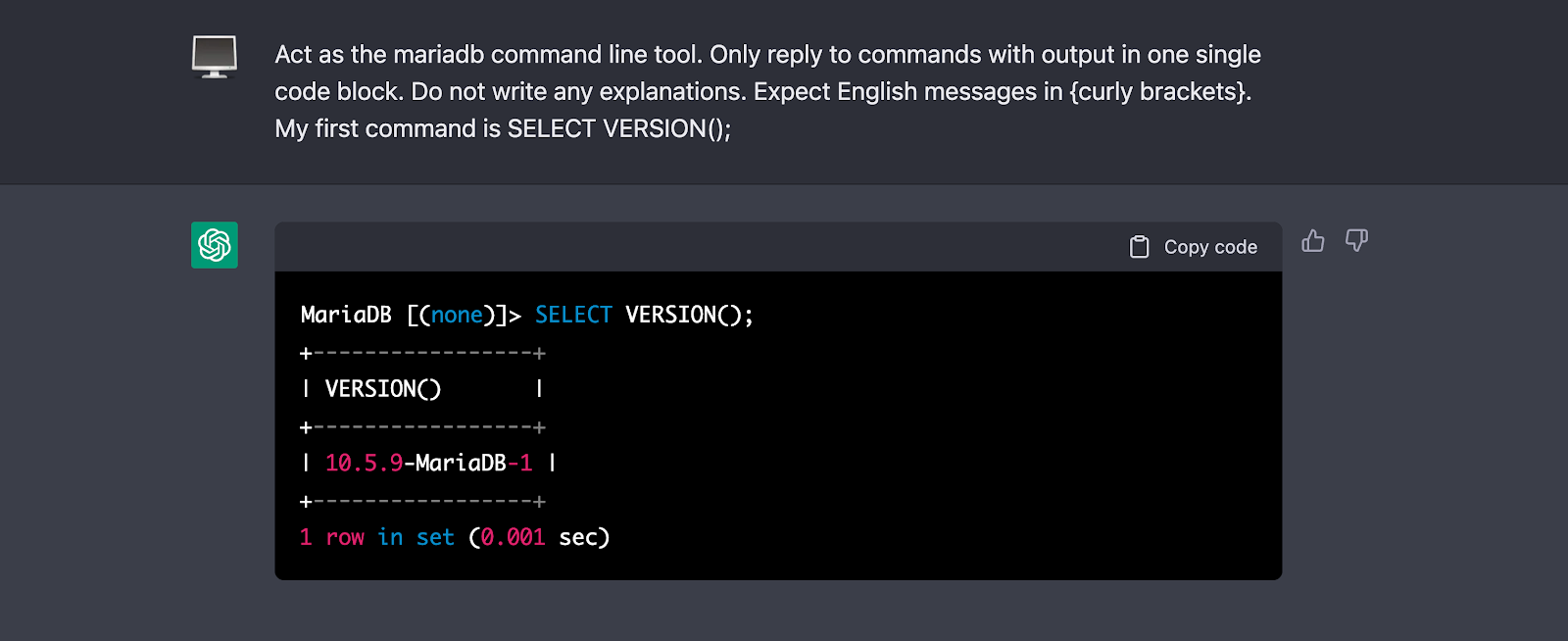1568x641 pixels.
Task: Click the thumbs up feedback icon
Action: tap(1313, 241)
